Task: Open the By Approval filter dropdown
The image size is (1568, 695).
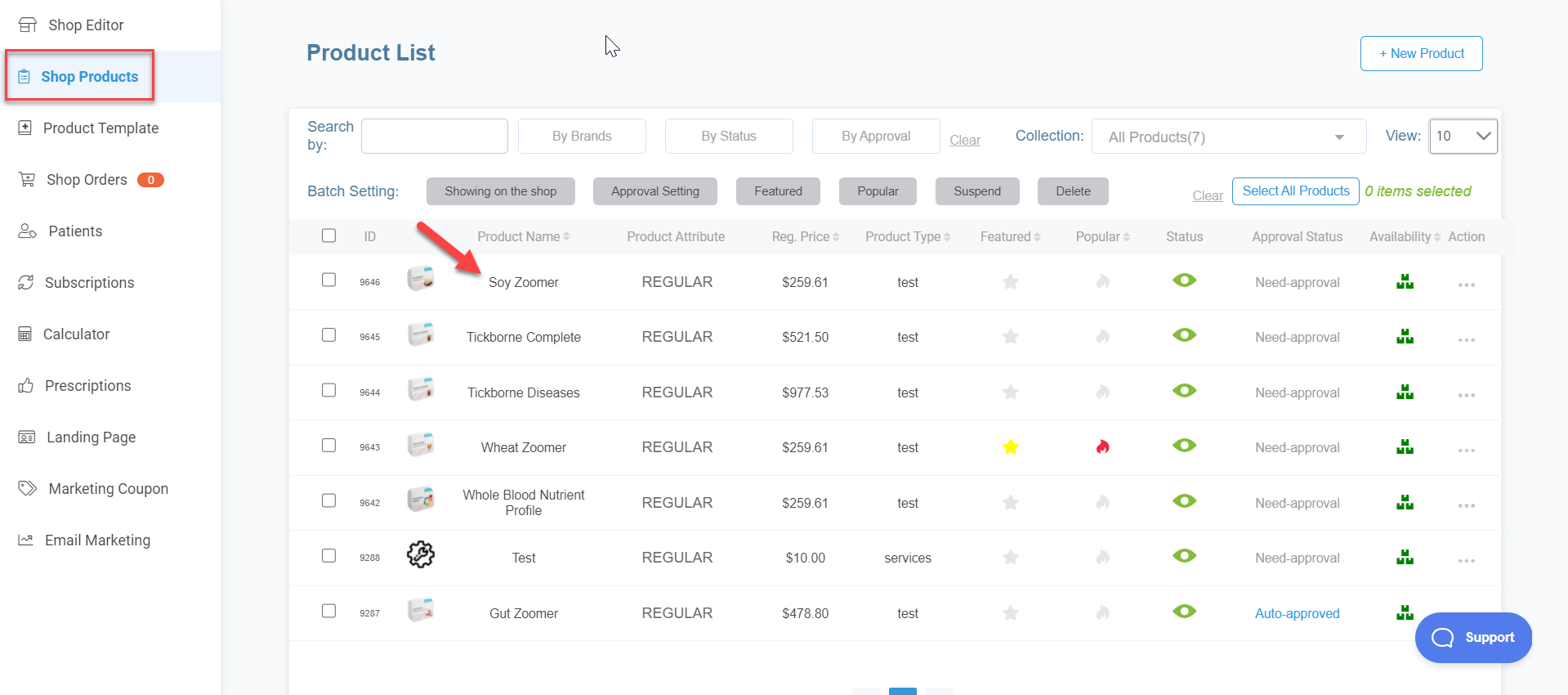Action: [x=876, y=136]
